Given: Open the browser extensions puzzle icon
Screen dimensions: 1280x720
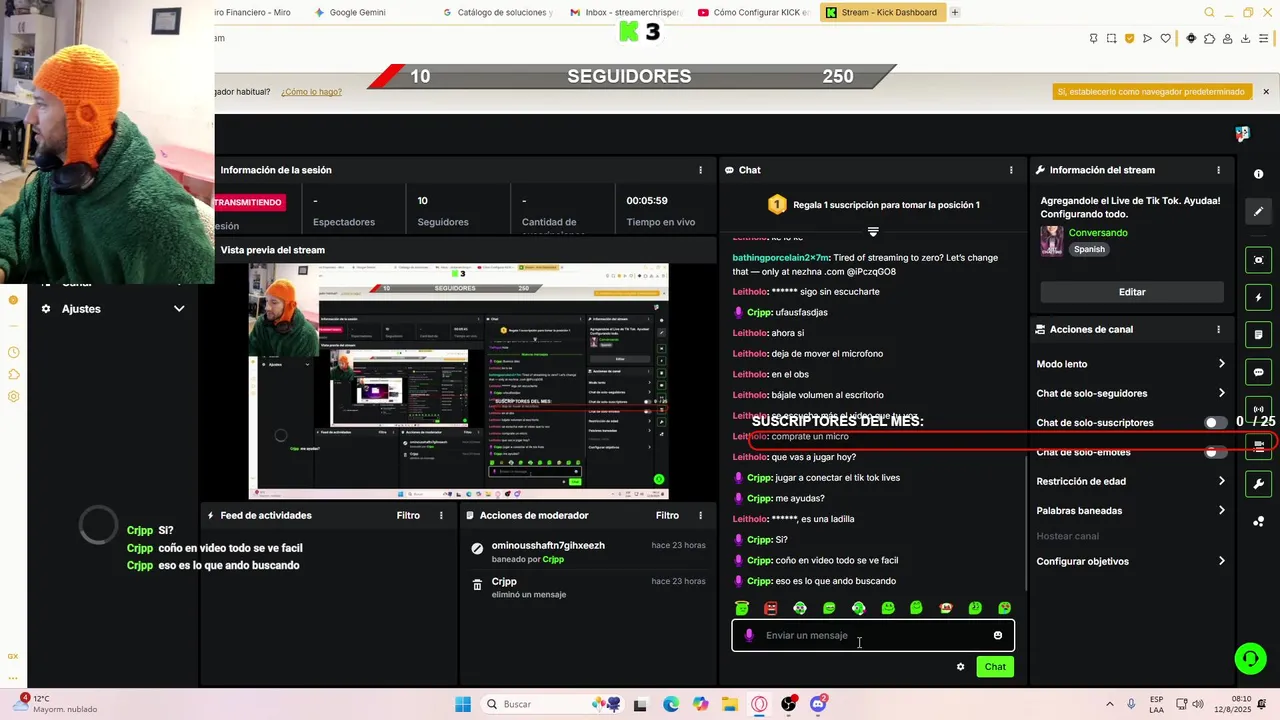Looking at the screenshot, I should click(x=1209, y=38).
